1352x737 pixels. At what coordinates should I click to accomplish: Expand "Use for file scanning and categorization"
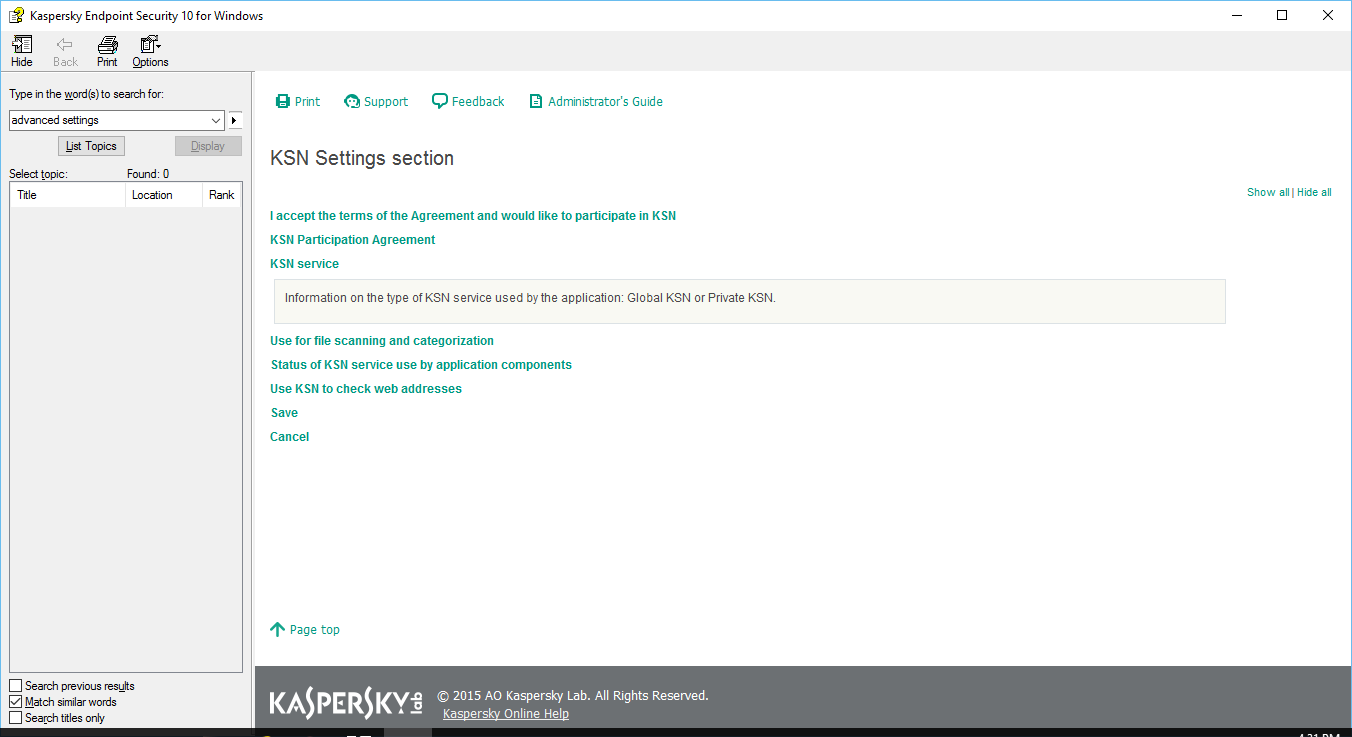point(382,341)
